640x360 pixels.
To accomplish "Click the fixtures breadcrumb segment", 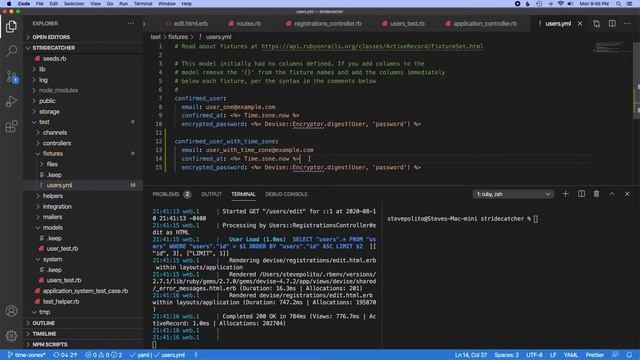I will [x=178, y=37].
